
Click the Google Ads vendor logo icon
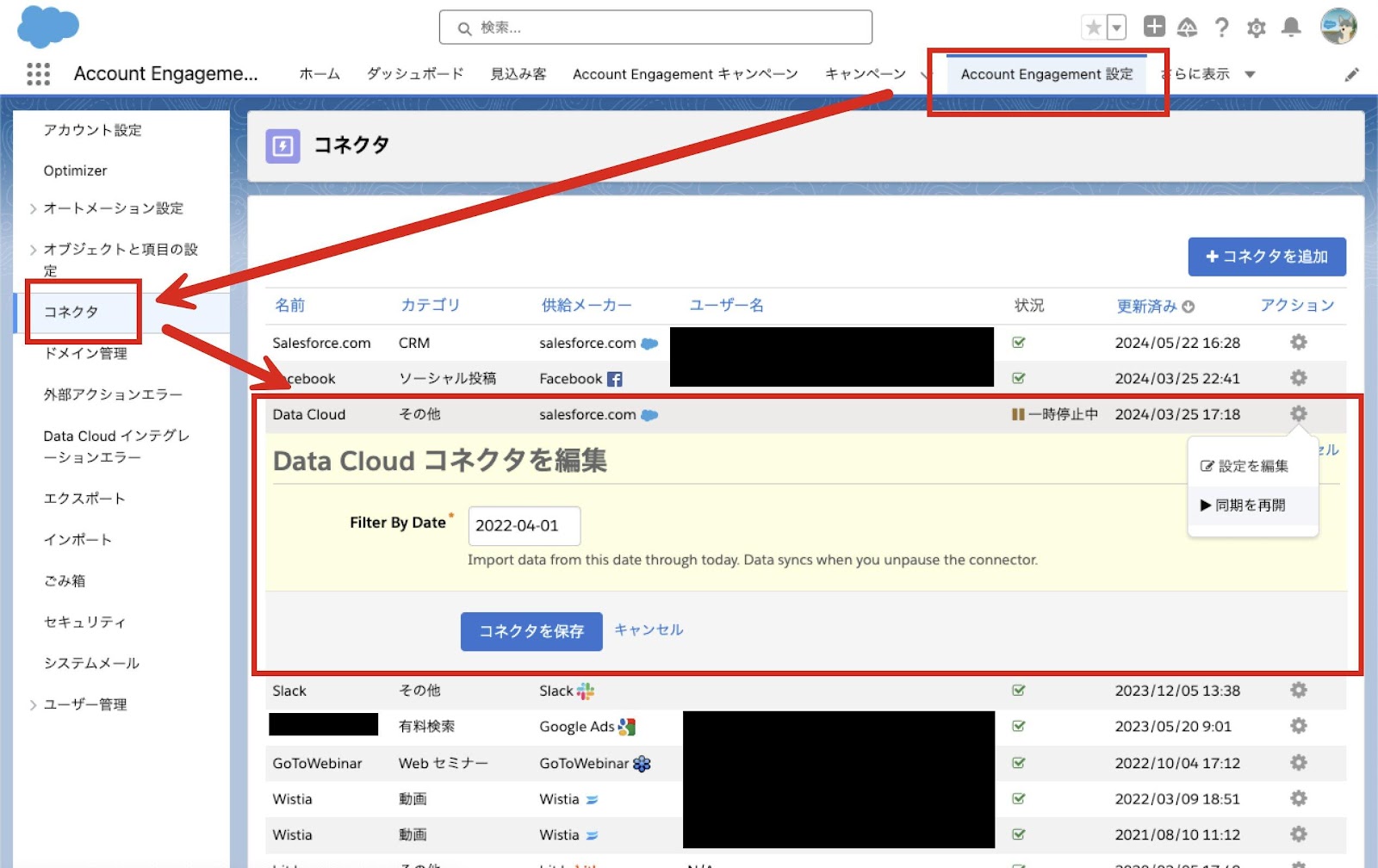click(627, 728)
